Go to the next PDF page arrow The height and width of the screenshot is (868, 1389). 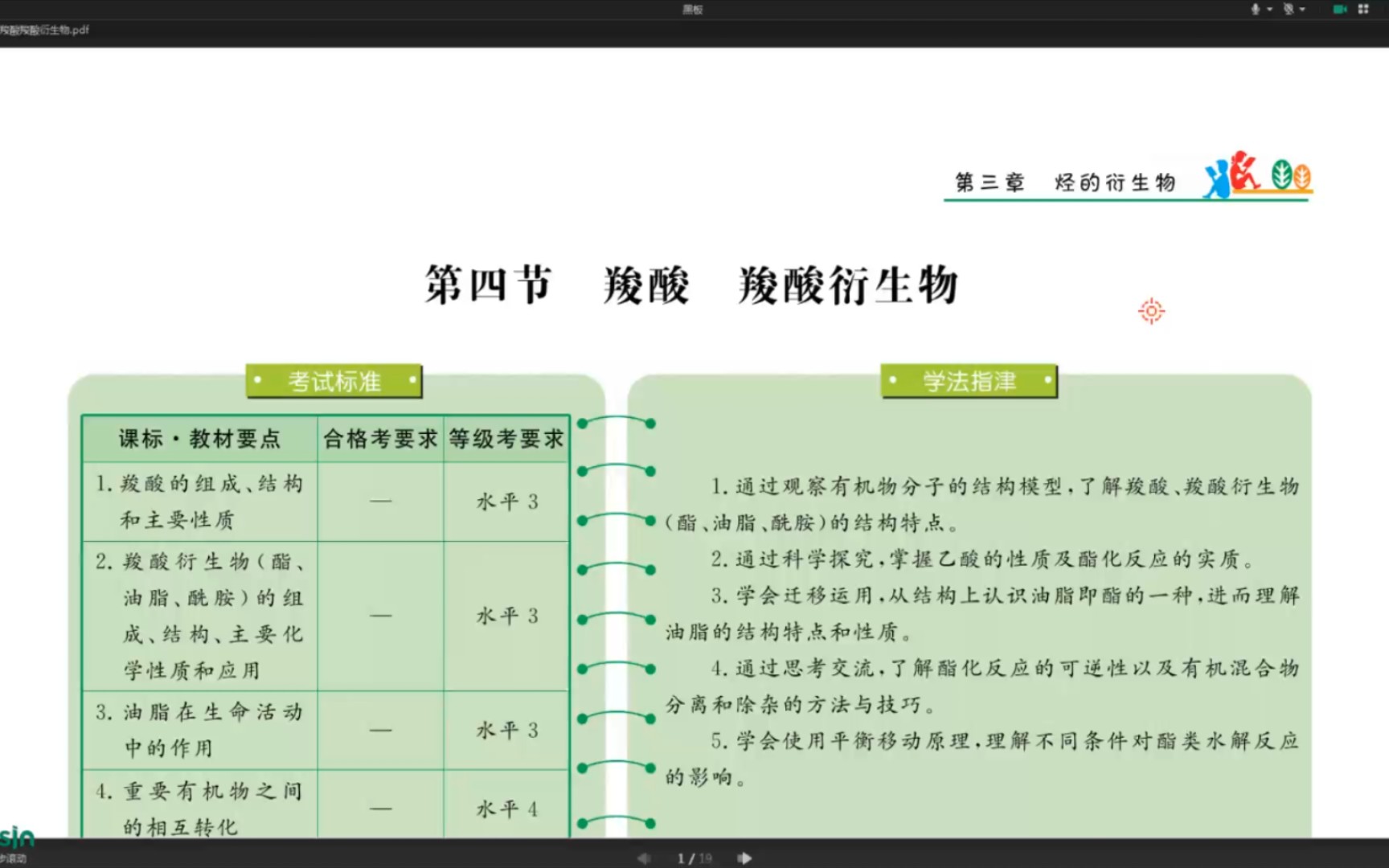pos(744,858)
